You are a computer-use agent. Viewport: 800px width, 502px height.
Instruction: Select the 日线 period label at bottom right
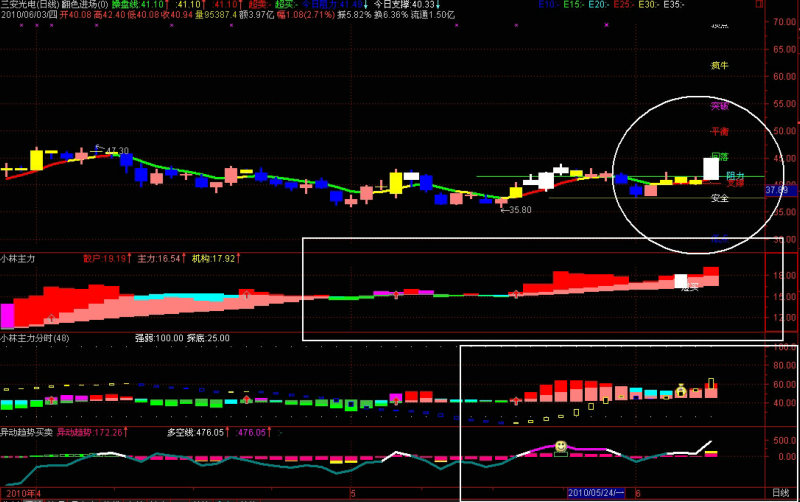(x=780, y=493)
